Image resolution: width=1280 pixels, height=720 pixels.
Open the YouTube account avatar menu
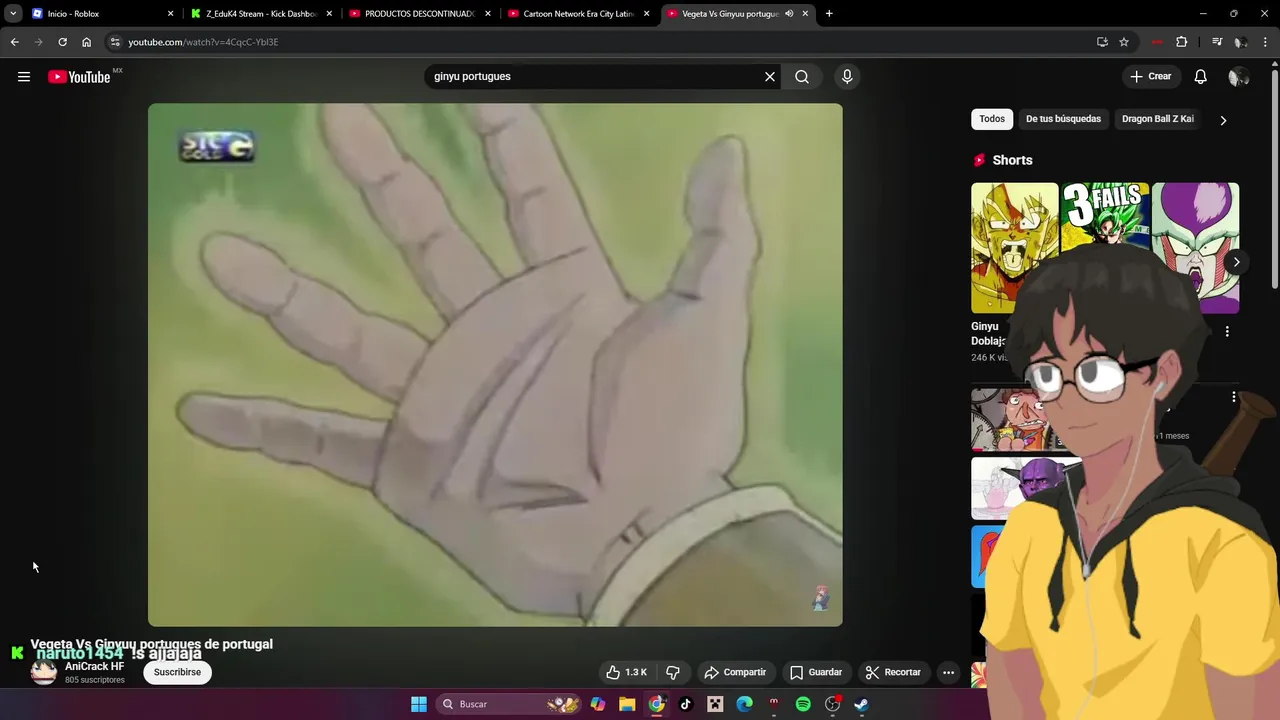pyautogui.click(x=1238, y=77)
